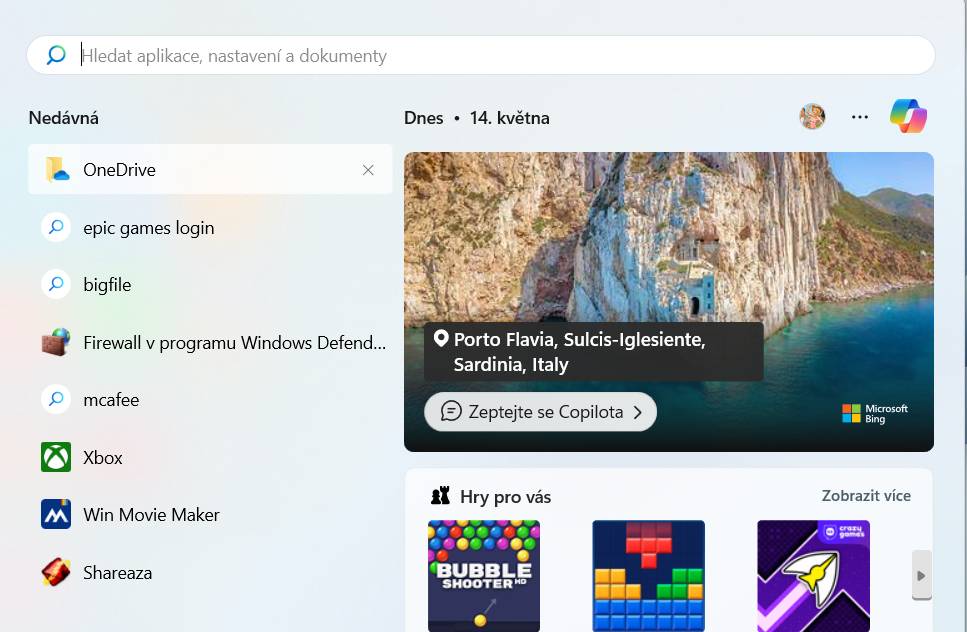
Task: Select the 'bigfile' recent search
Action: (107, 285)
